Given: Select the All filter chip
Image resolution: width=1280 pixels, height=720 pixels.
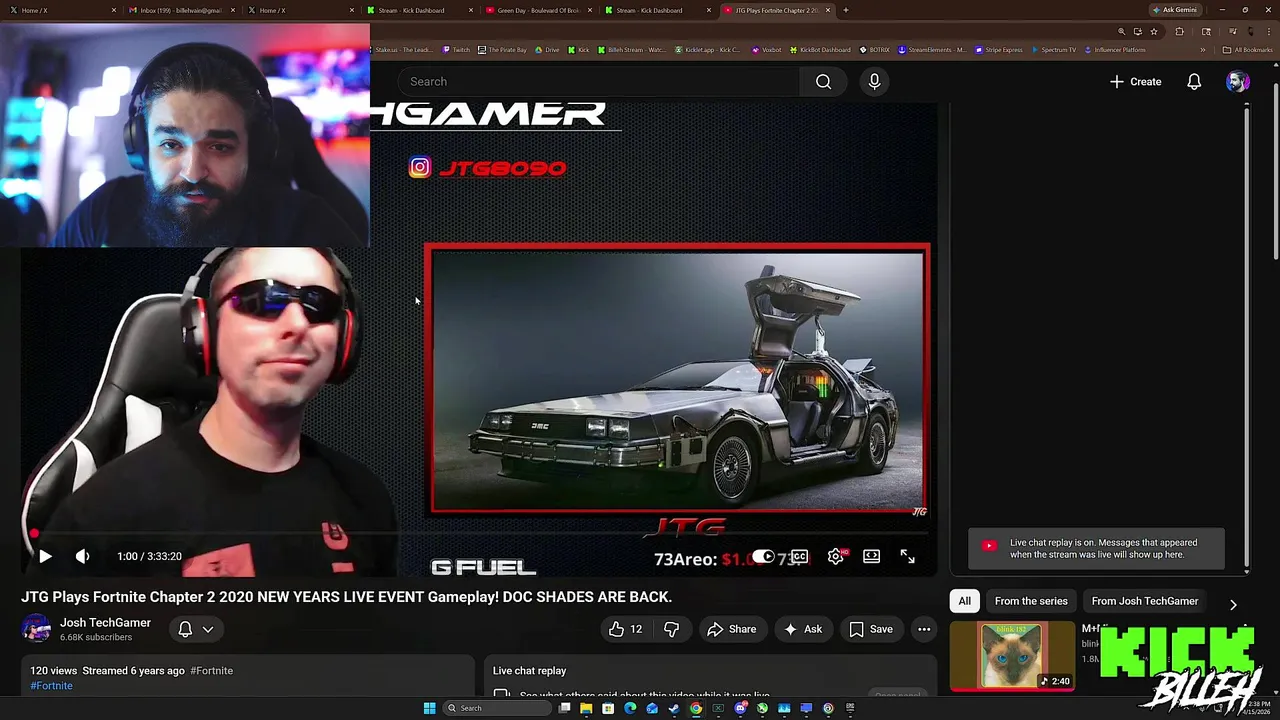Looking at the screenshot, I should [x=964, y=601].
